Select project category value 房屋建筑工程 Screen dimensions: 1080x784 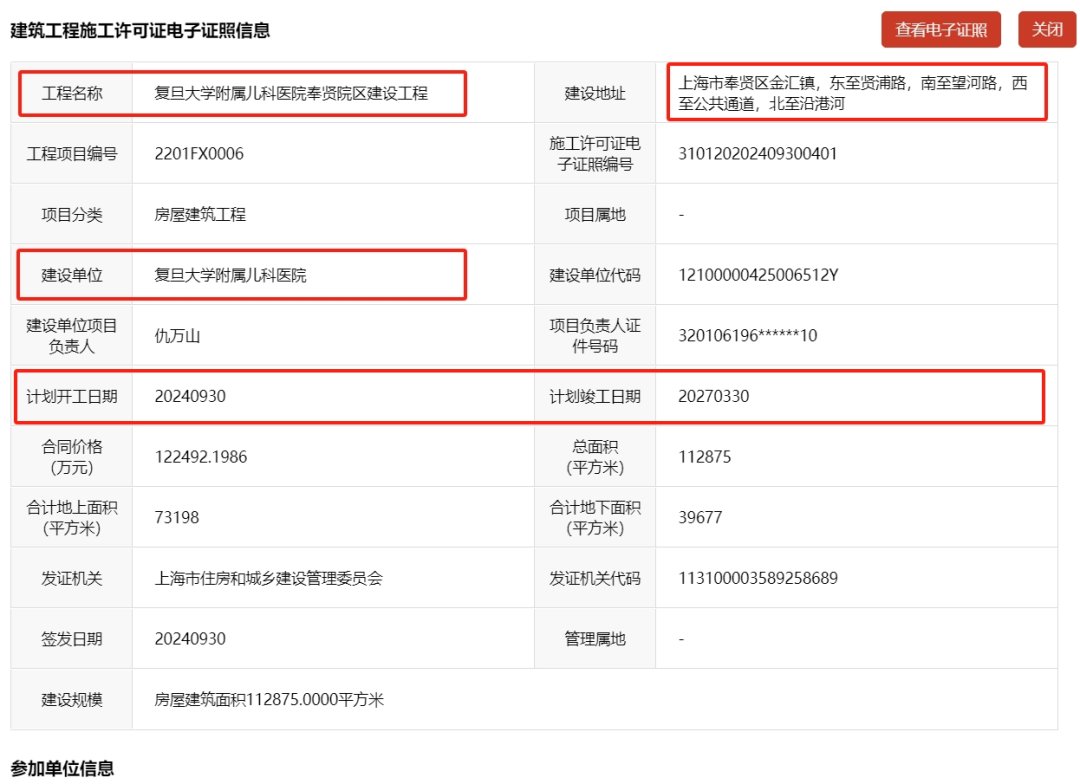pos(200,214)
